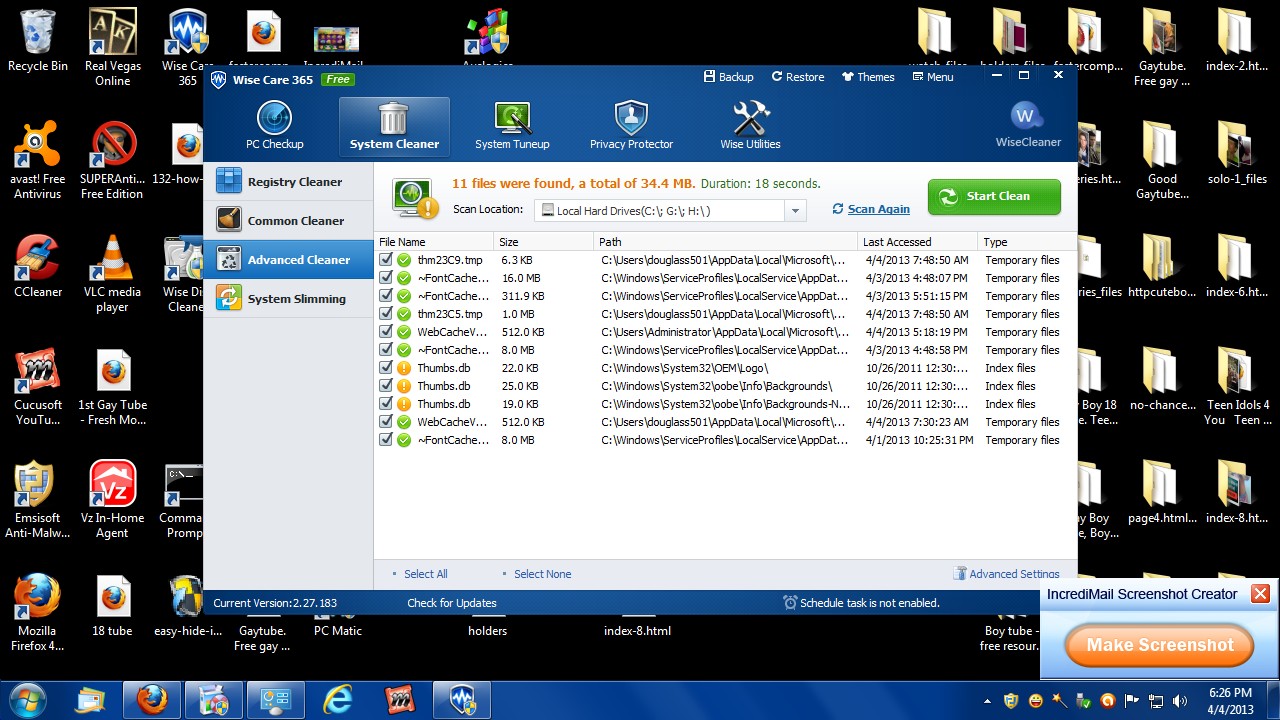Uncheck the thm23C9.tmp file checkbox

pos(386,260)
